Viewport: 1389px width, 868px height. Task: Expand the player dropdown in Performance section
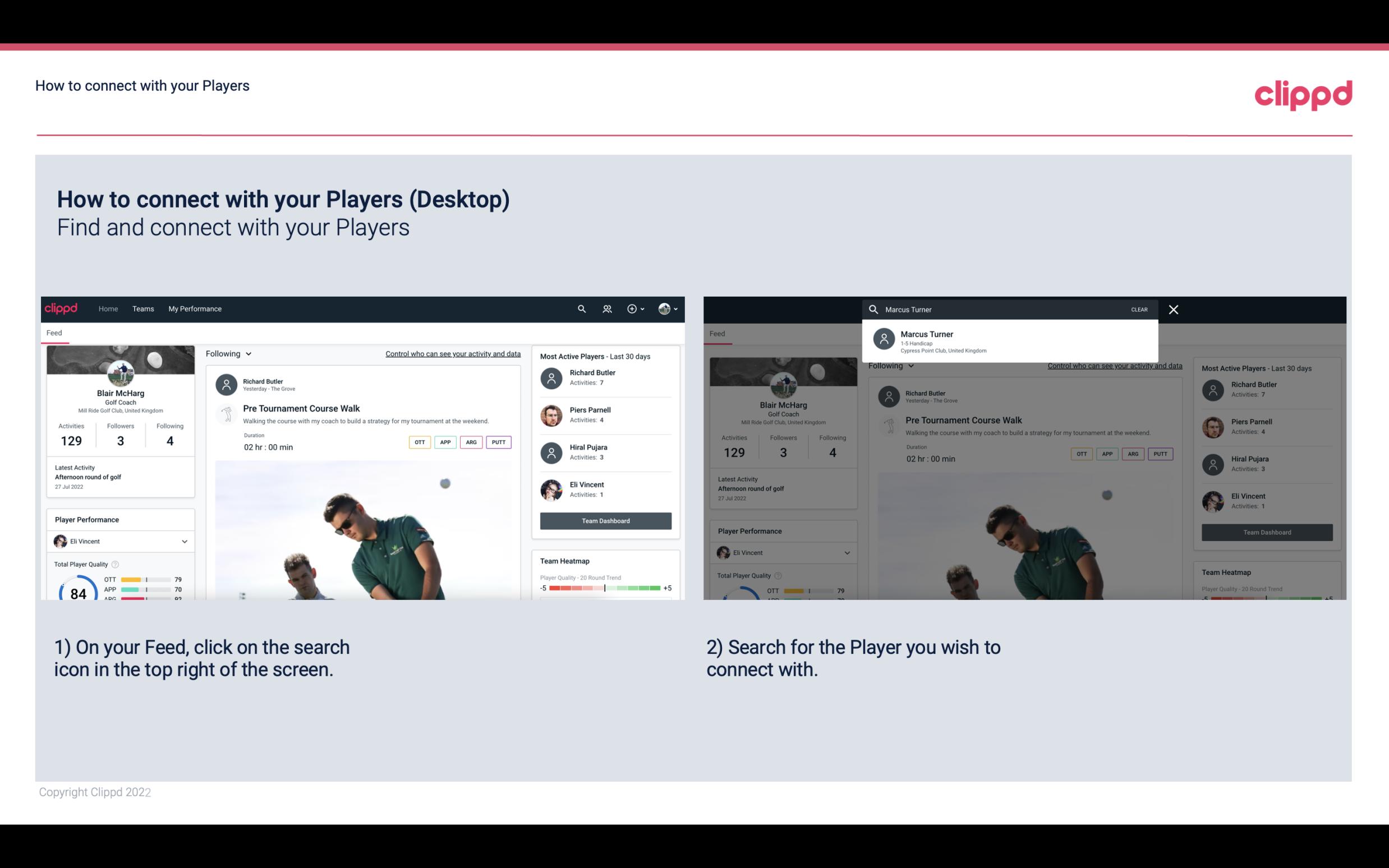coord(184,541)
